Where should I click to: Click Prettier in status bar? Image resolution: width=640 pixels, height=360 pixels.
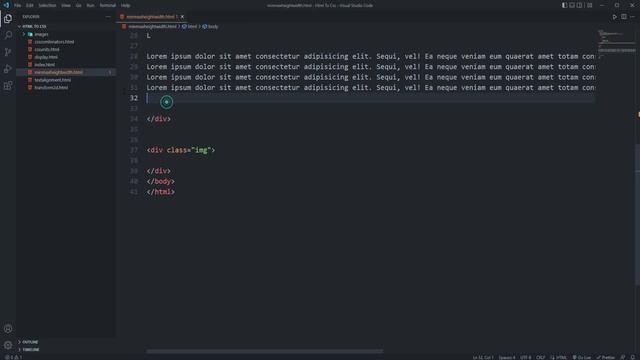click(x=606, y=357)
